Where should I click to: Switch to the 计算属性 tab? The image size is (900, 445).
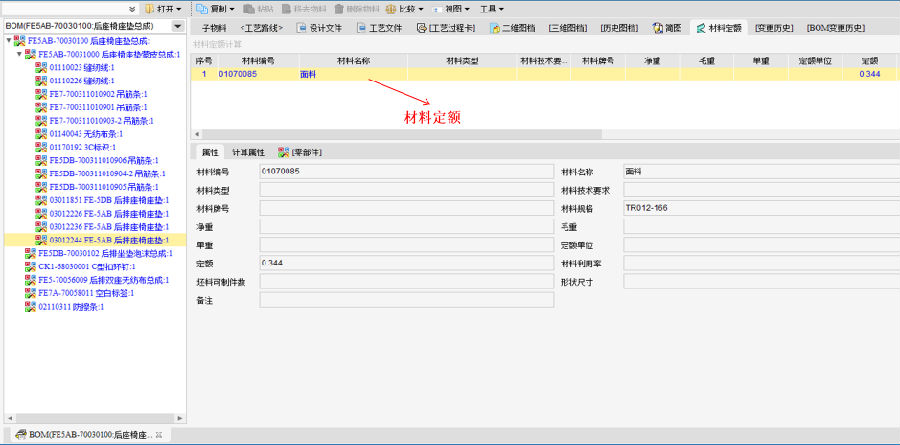248,152
